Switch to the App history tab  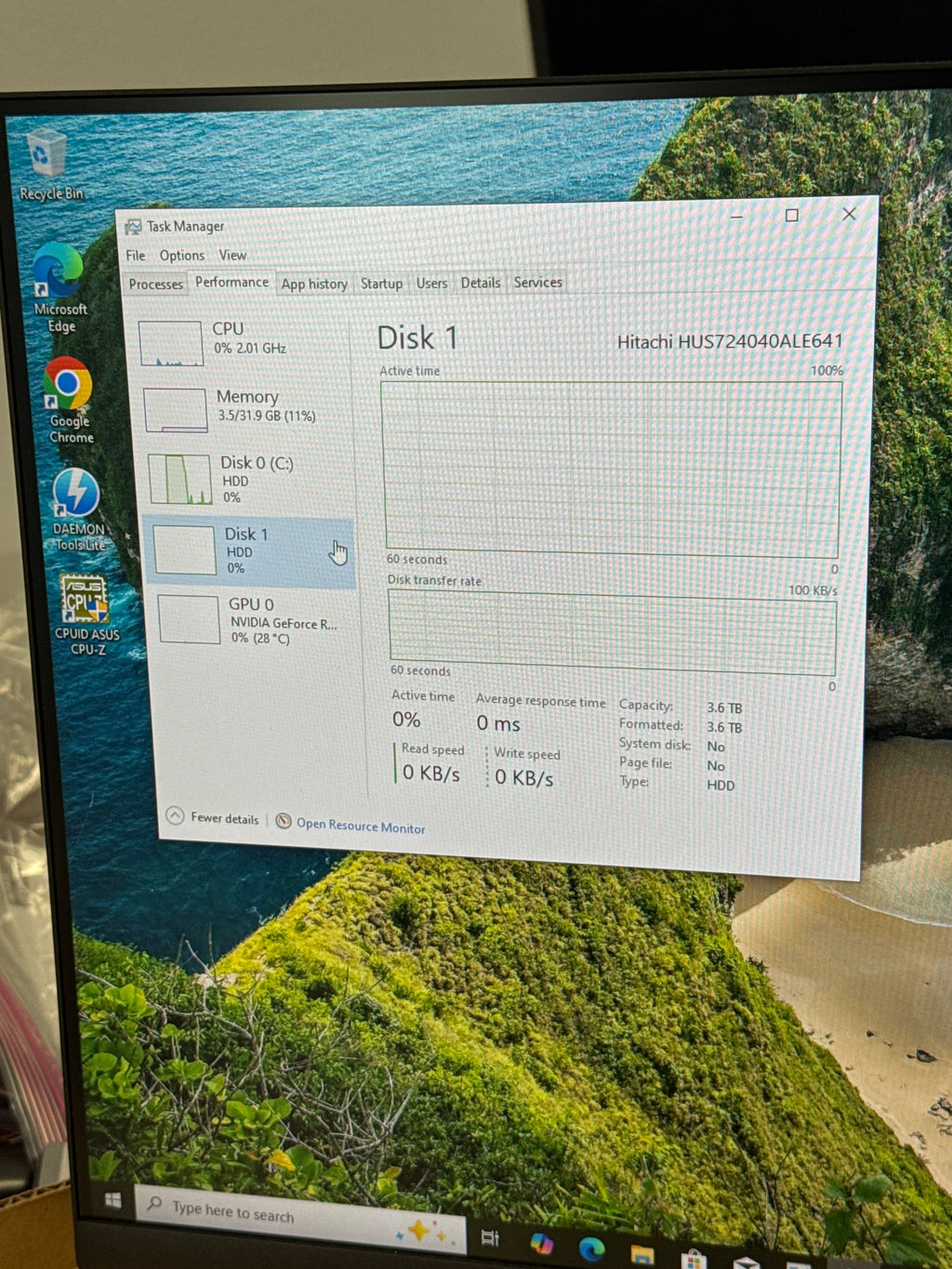314,284
